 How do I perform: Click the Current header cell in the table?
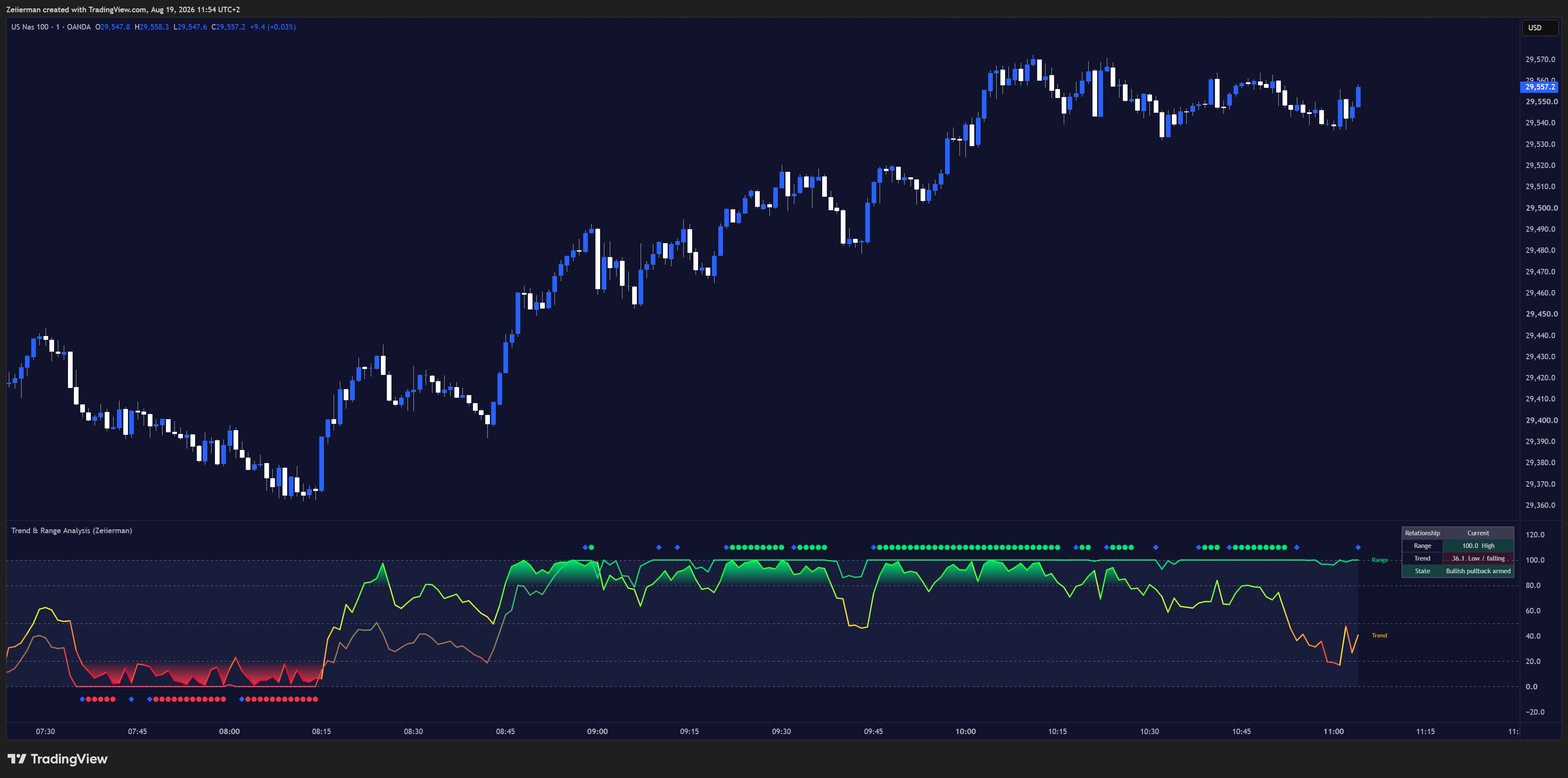pos(1478,533)
